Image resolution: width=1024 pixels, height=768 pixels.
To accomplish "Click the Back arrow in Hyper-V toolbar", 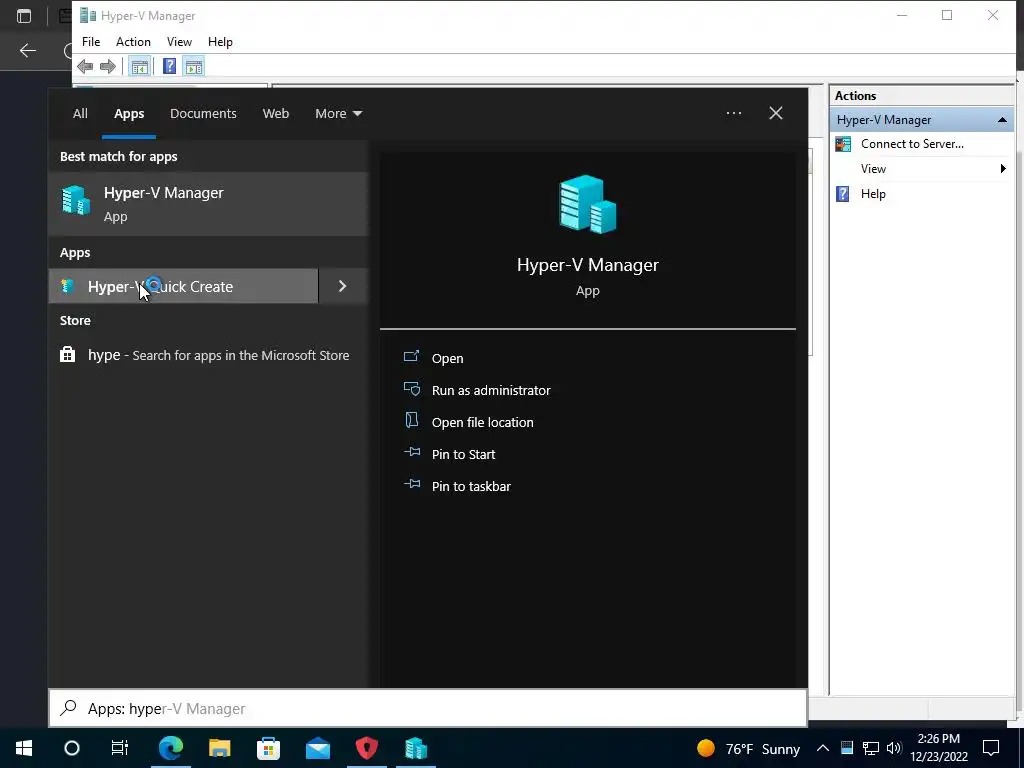I will click(85, 67).
